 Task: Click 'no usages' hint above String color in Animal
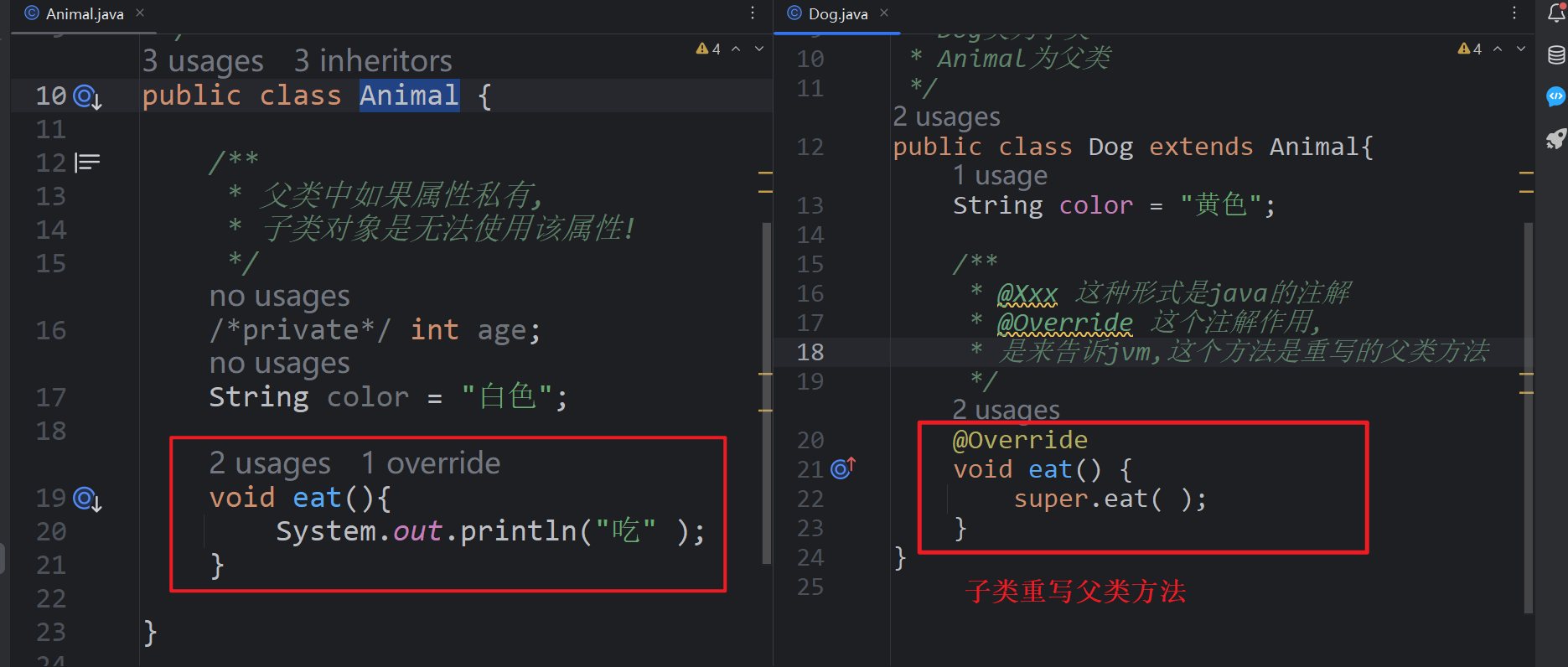click(279, 364)
